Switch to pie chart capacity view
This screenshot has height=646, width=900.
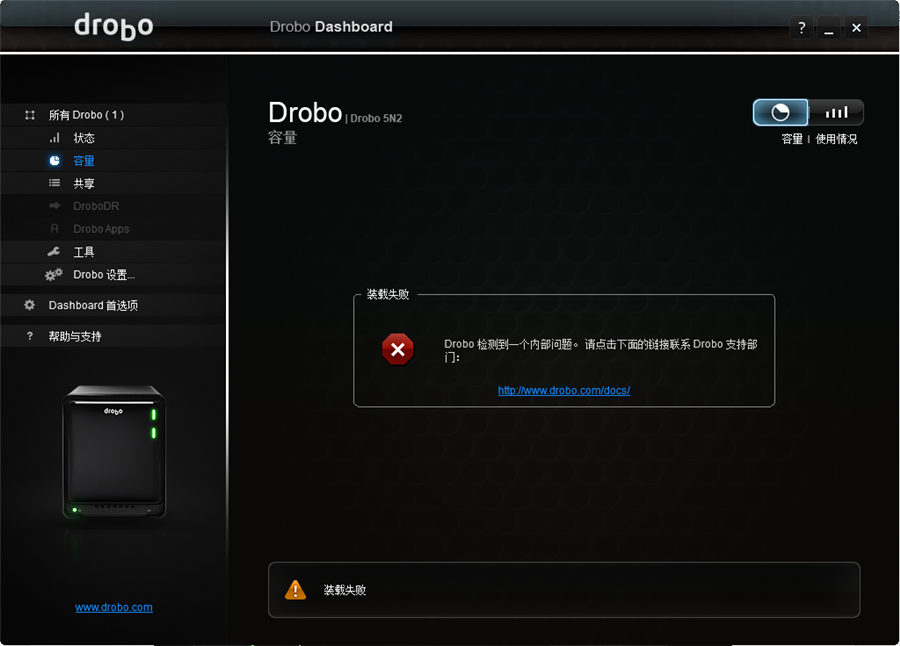[x=780, y=113]
